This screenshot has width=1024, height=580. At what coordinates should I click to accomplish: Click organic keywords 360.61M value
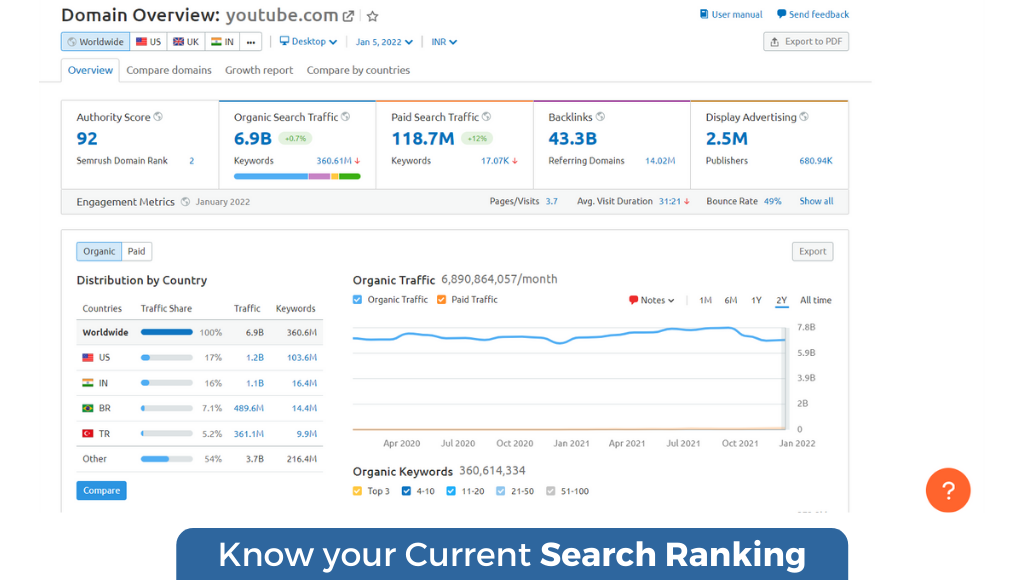(334, 161)
